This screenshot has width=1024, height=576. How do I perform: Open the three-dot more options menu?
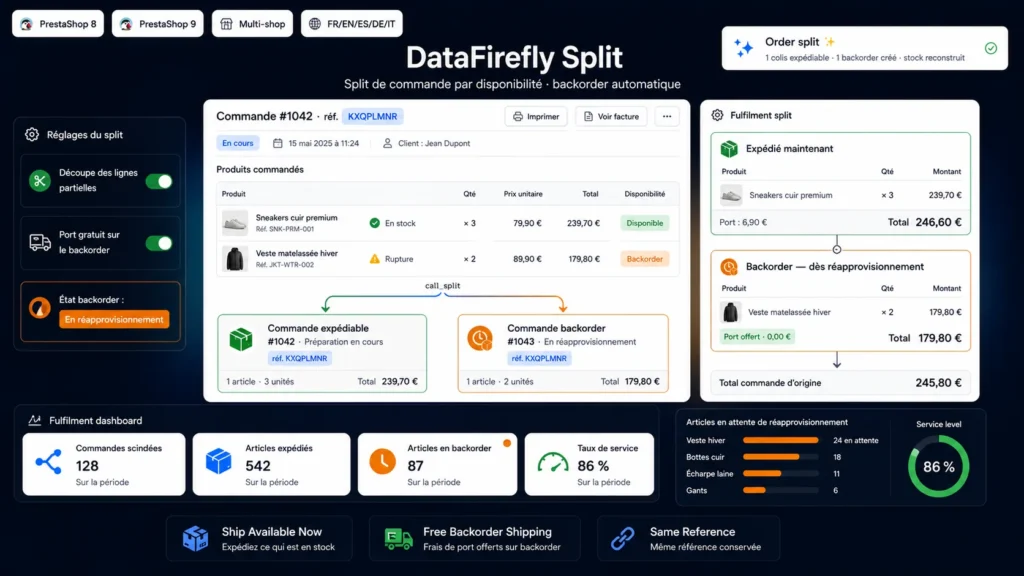point(667,116)
